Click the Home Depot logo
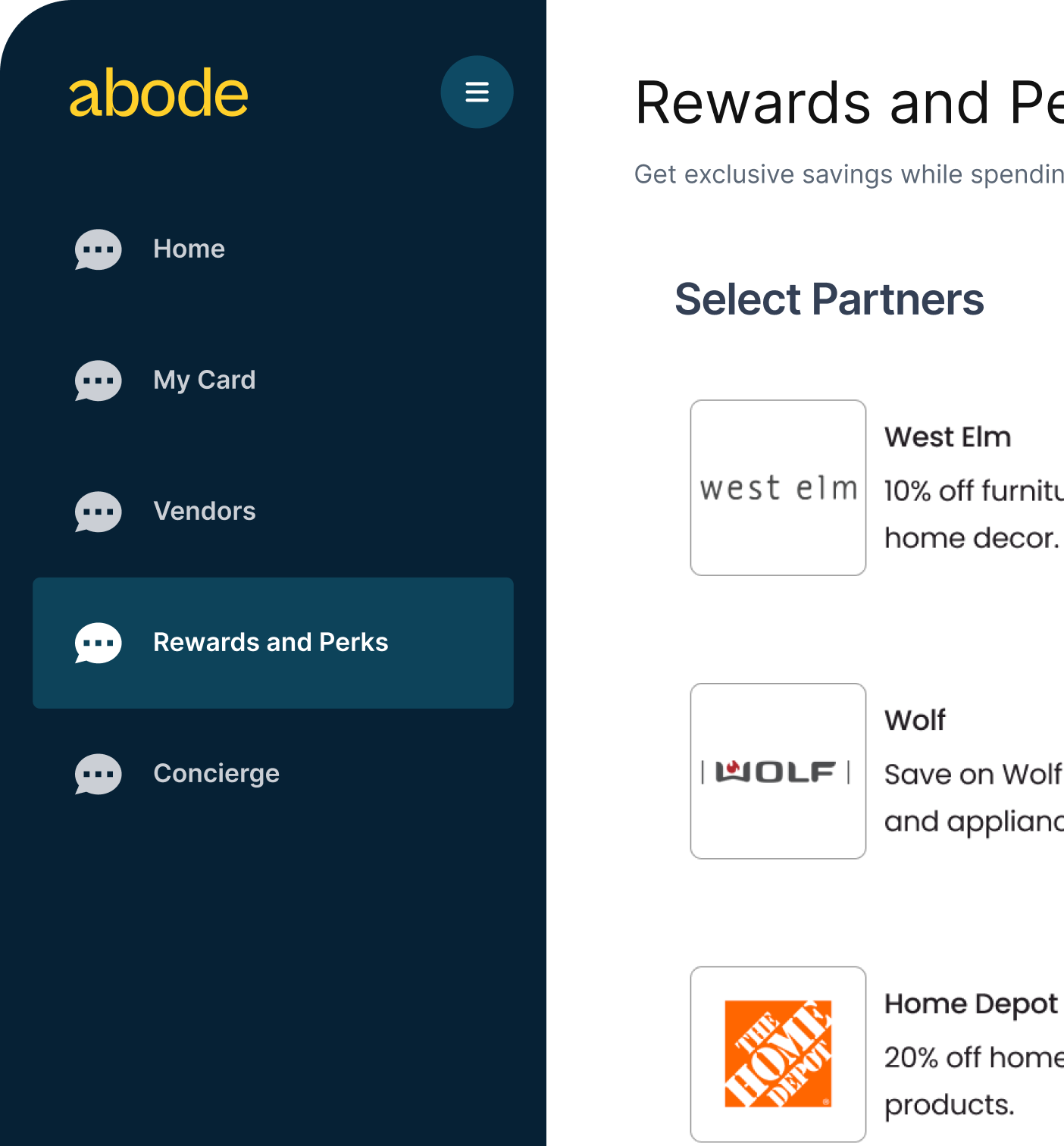1064x1146 pixels. point(778,1052)
